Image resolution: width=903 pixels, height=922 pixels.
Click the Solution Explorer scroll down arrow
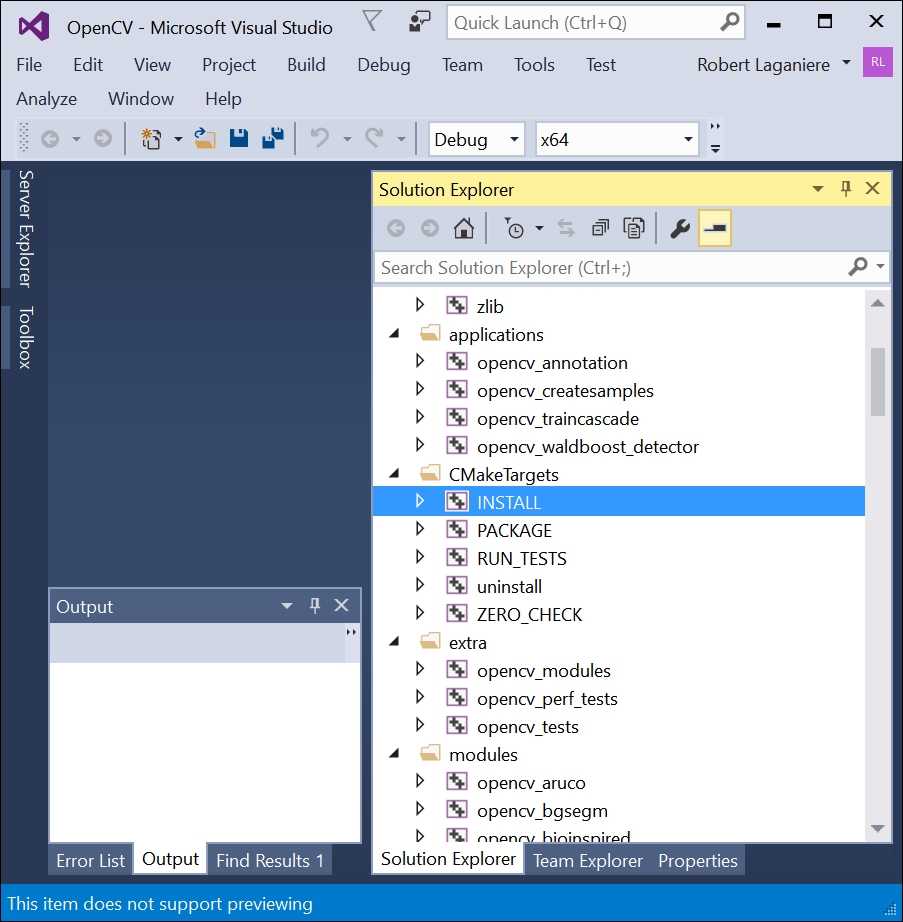tap(878, 829)
